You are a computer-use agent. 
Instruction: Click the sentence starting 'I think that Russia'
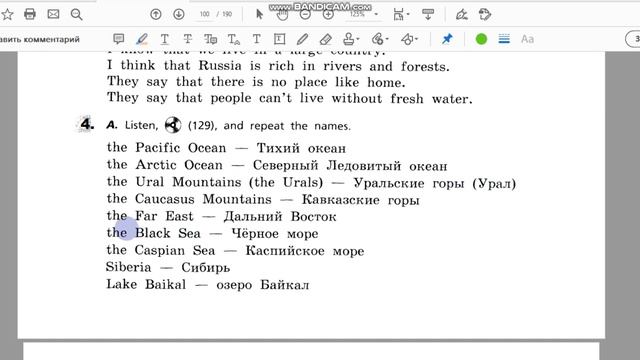coord(278,66)
